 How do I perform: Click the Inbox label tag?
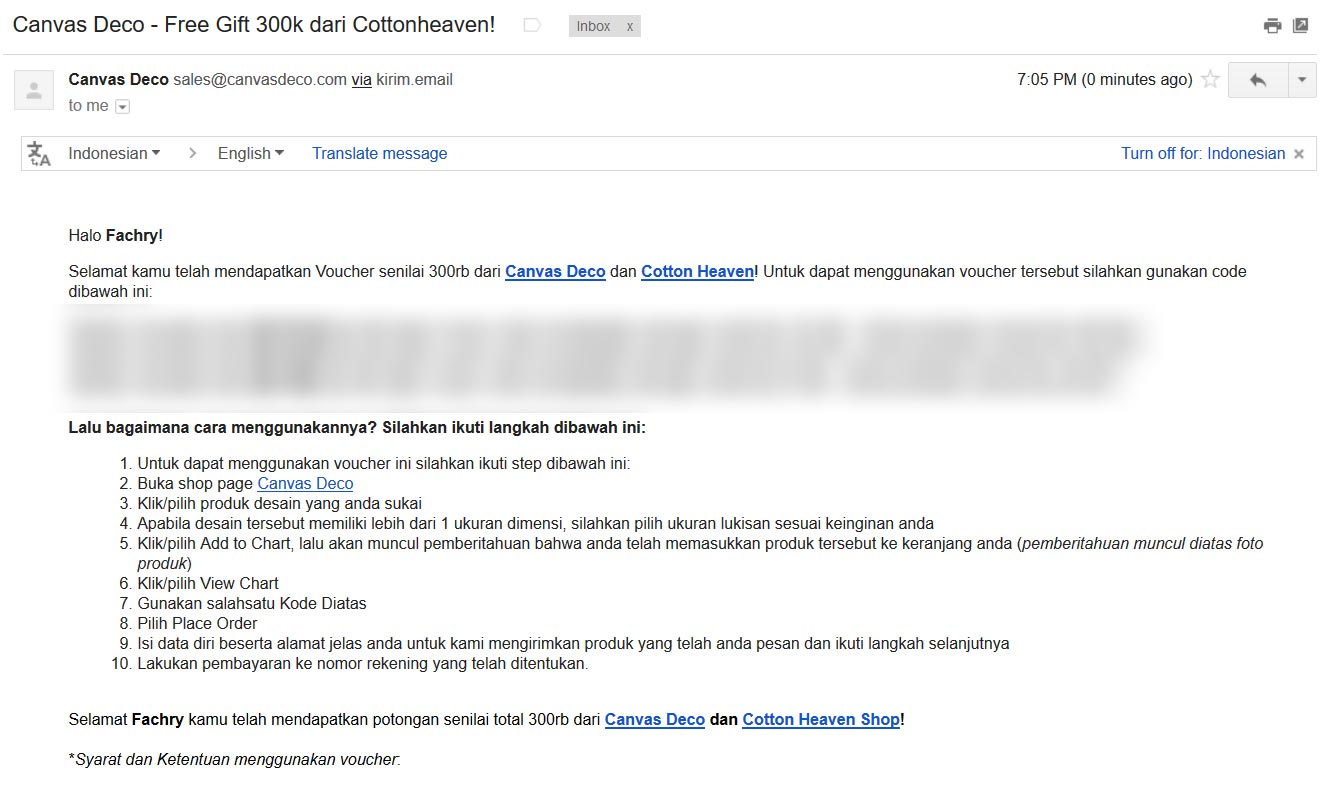pyautogui.click(x=594, y=27)
